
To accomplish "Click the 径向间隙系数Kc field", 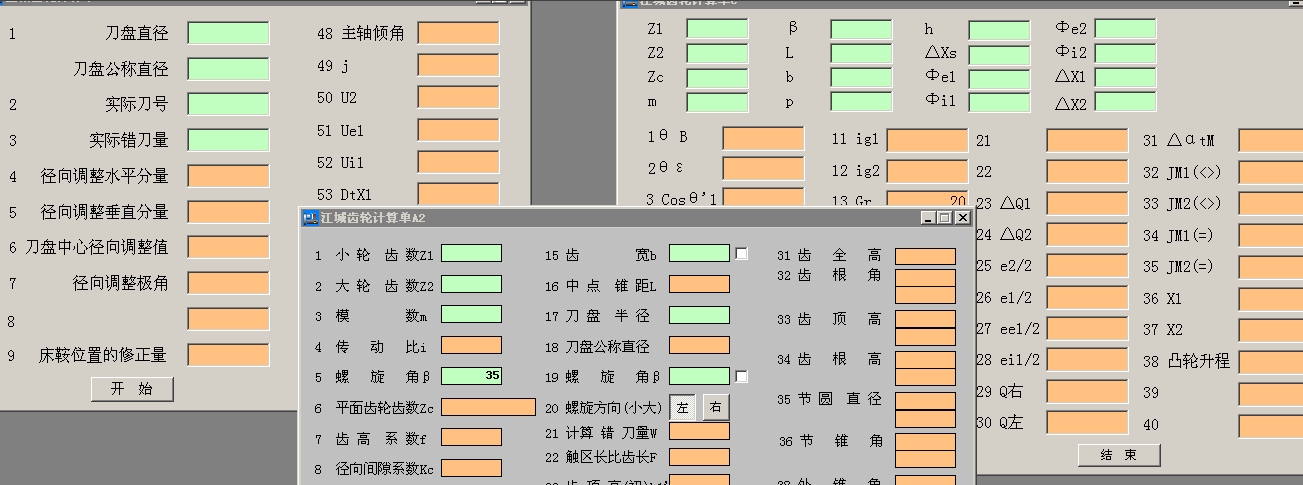I will [471, 468].
